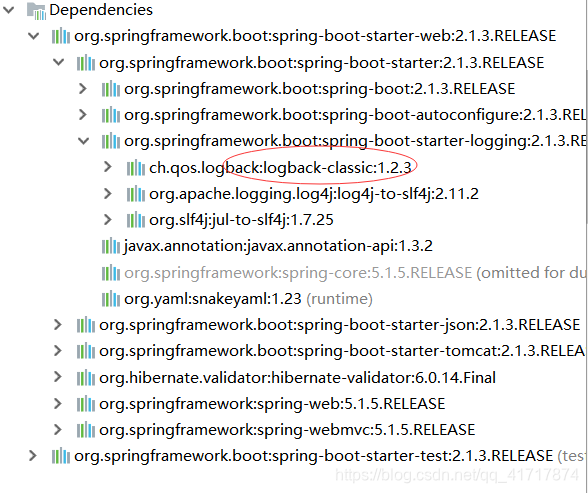Image resolution: width=588 pixels, height=493 pixels.
Task: Expand log4j-to-slf4j:2.11.2 node
Action: (108, 193)
